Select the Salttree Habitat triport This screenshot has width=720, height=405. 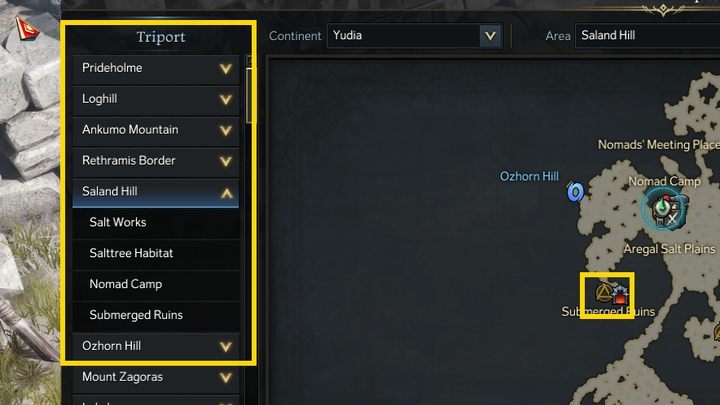(x=131, y=253)
